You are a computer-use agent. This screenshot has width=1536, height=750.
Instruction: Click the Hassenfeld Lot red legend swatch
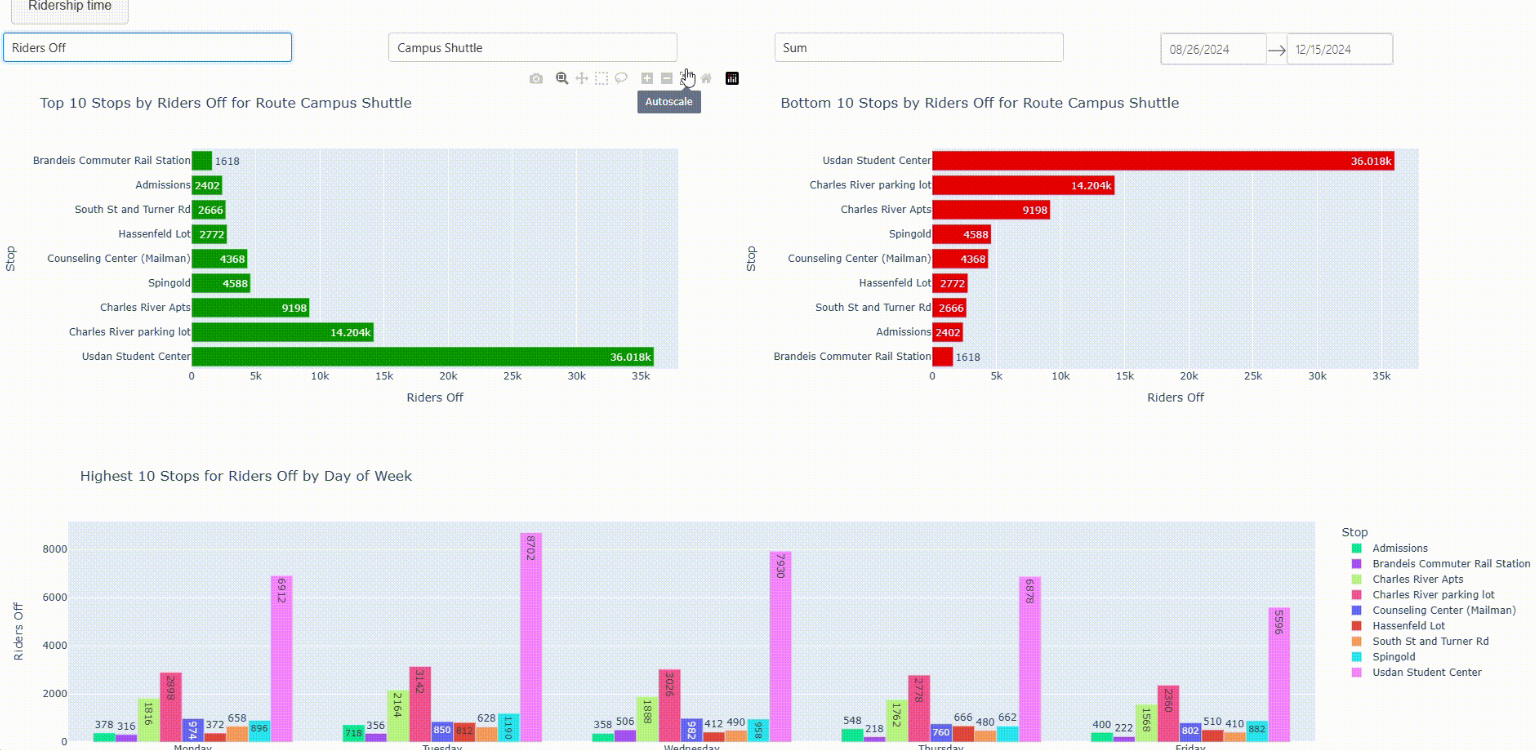pos(1357,626)
